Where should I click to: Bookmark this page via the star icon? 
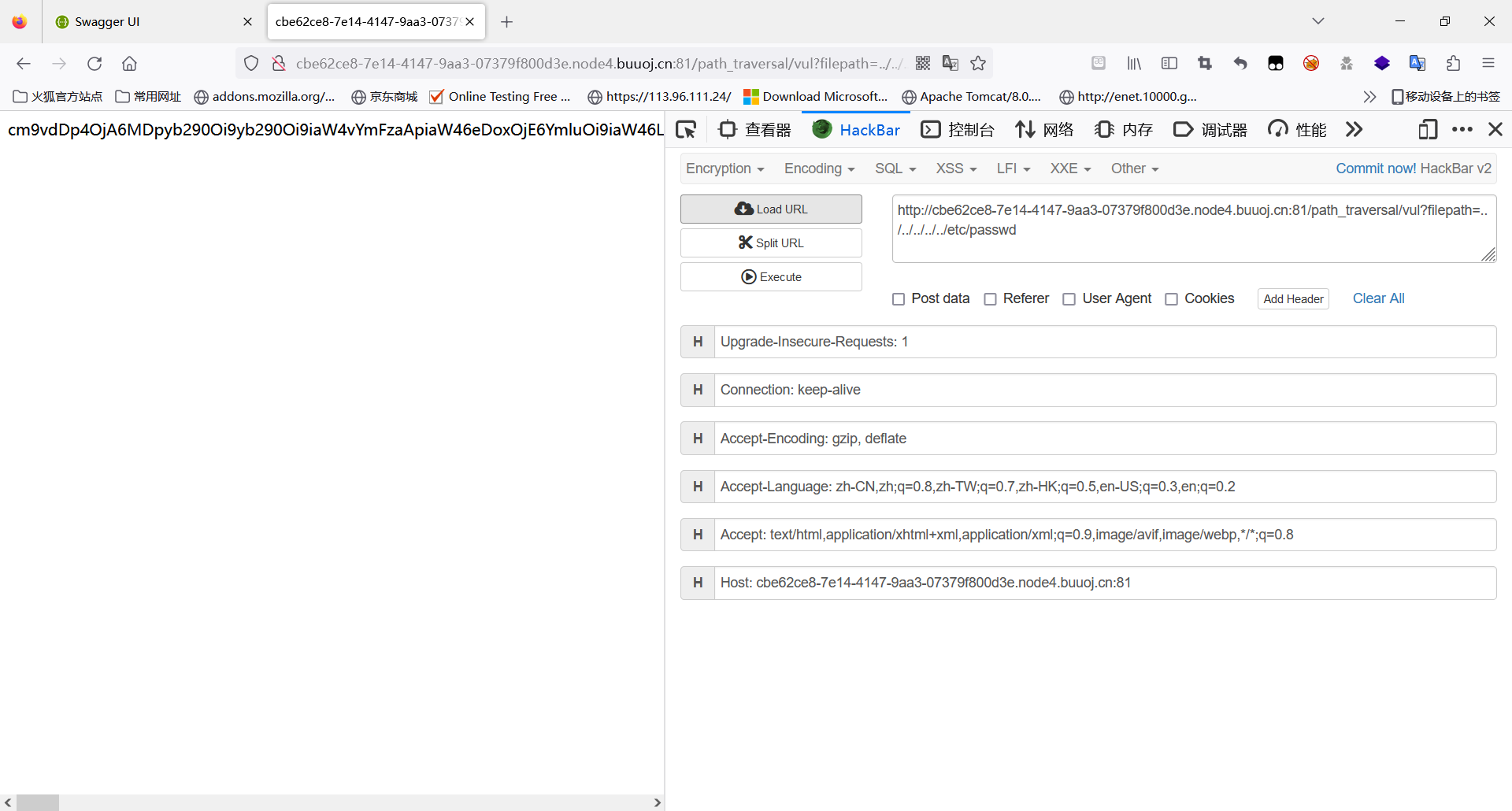coord(978,63)
